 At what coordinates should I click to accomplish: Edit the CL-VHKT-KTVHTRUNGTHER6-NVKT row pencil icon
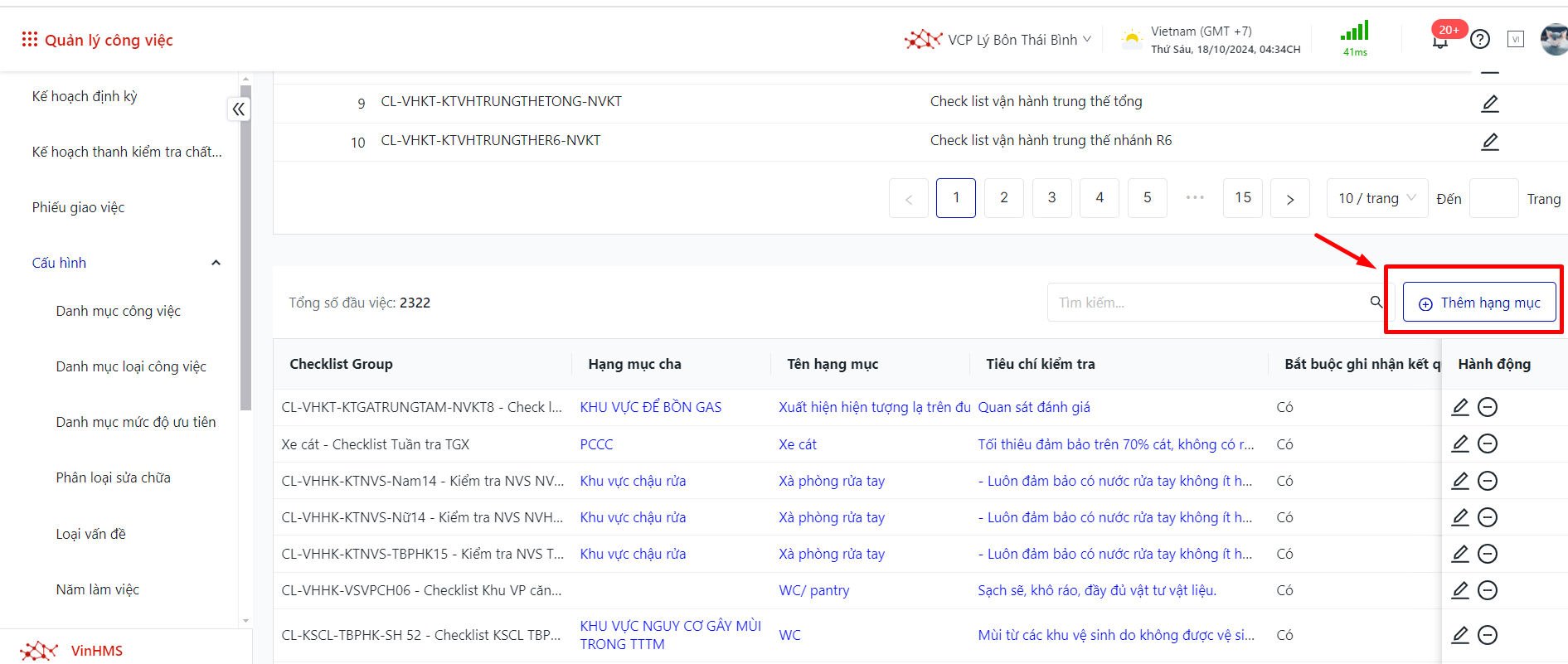(x=1490, y=142)
